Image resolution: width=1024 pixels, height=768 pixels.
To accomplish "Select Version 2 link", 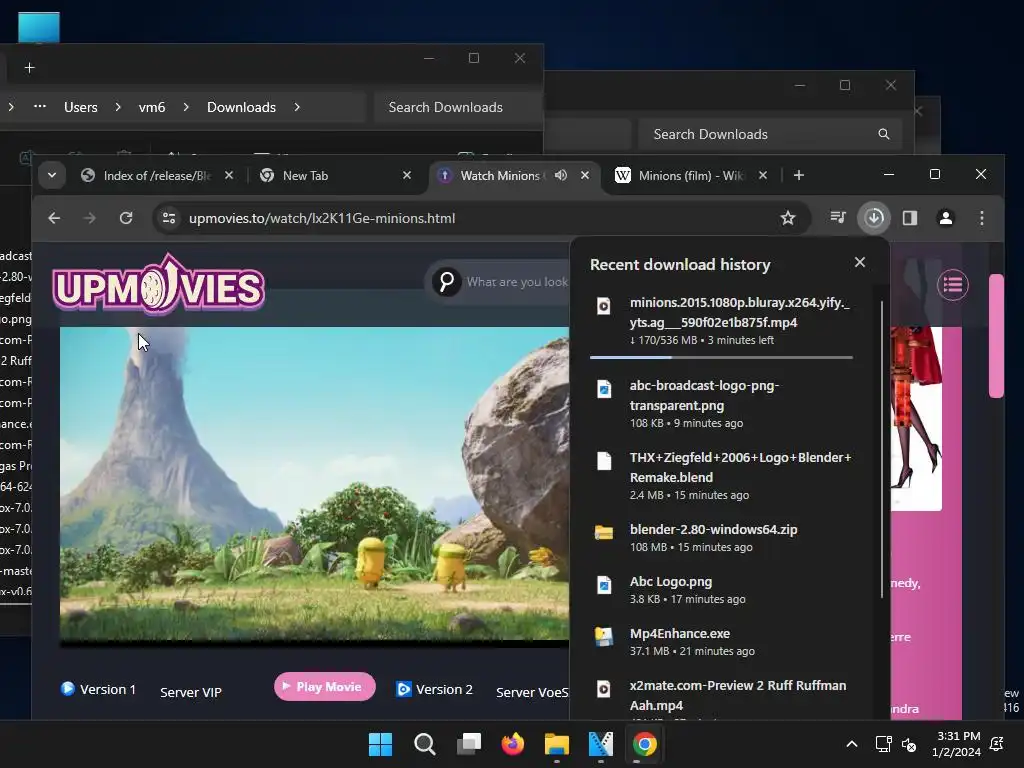I will tap(434, 689).
